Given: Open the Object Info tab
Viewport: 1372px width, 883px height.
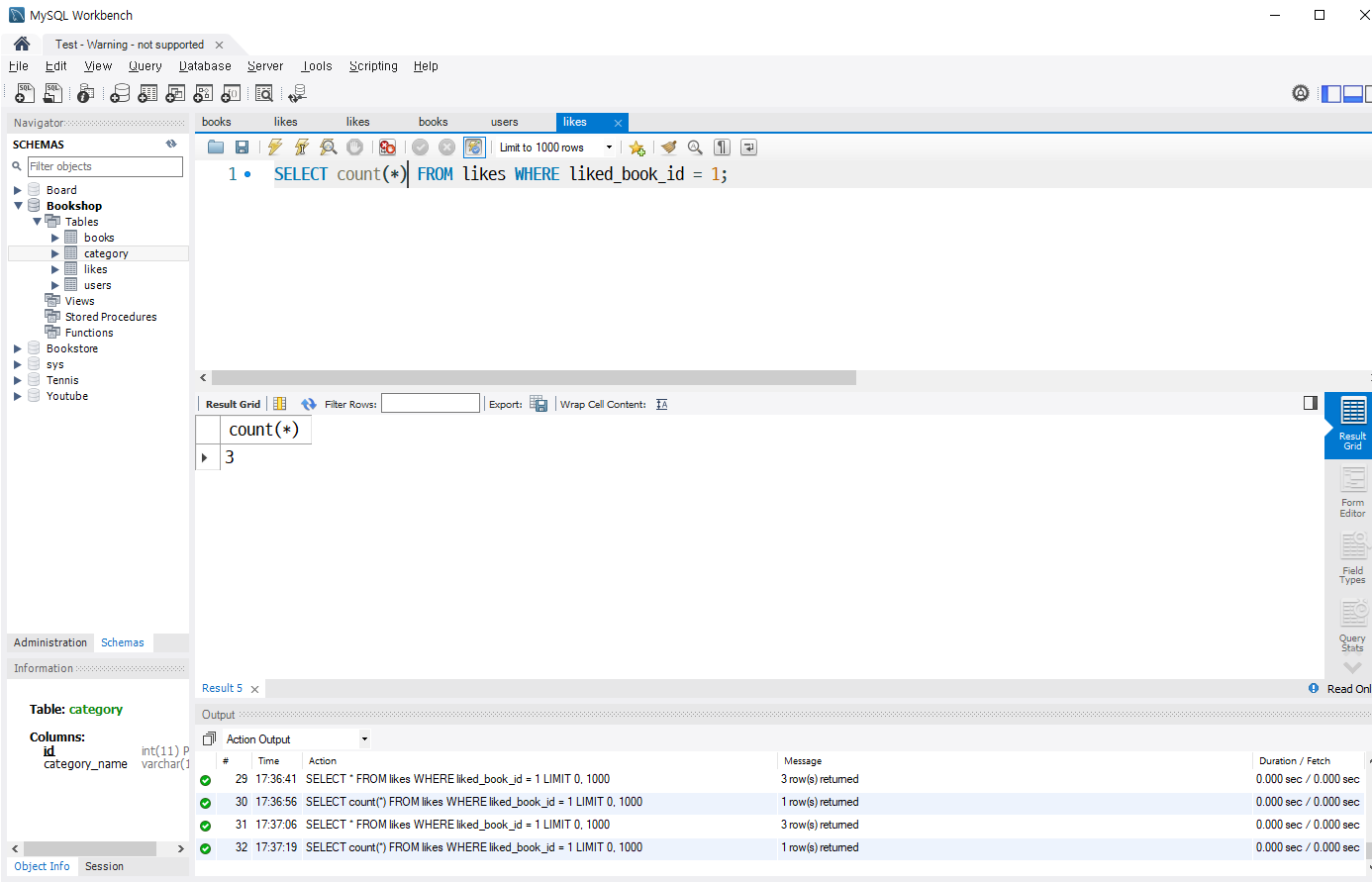Looking at the screenshot, I should coord(42,866).
